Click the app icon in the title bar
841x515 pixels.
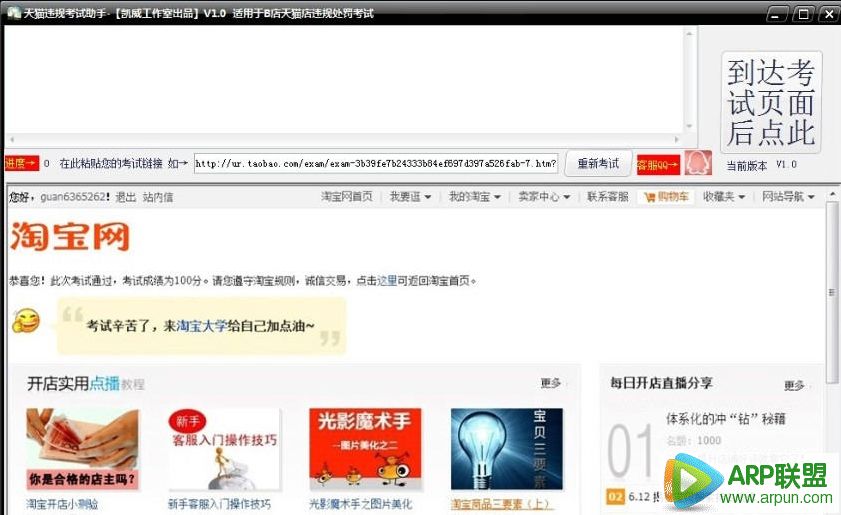click(14, 12)
